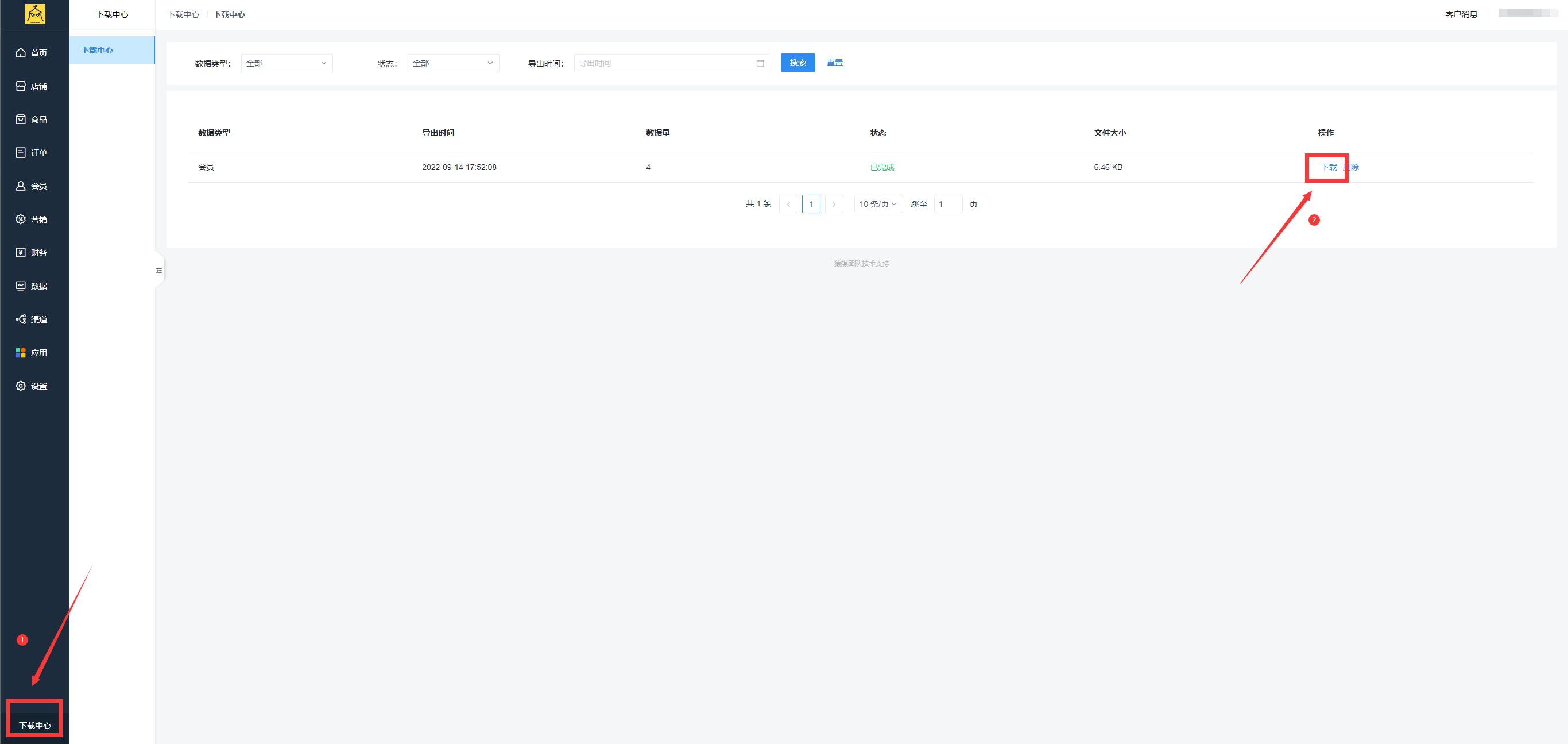Open the orders (订单) sidebar icon
The height and width of the screenshot is (744, 1568).
[21, 153]
